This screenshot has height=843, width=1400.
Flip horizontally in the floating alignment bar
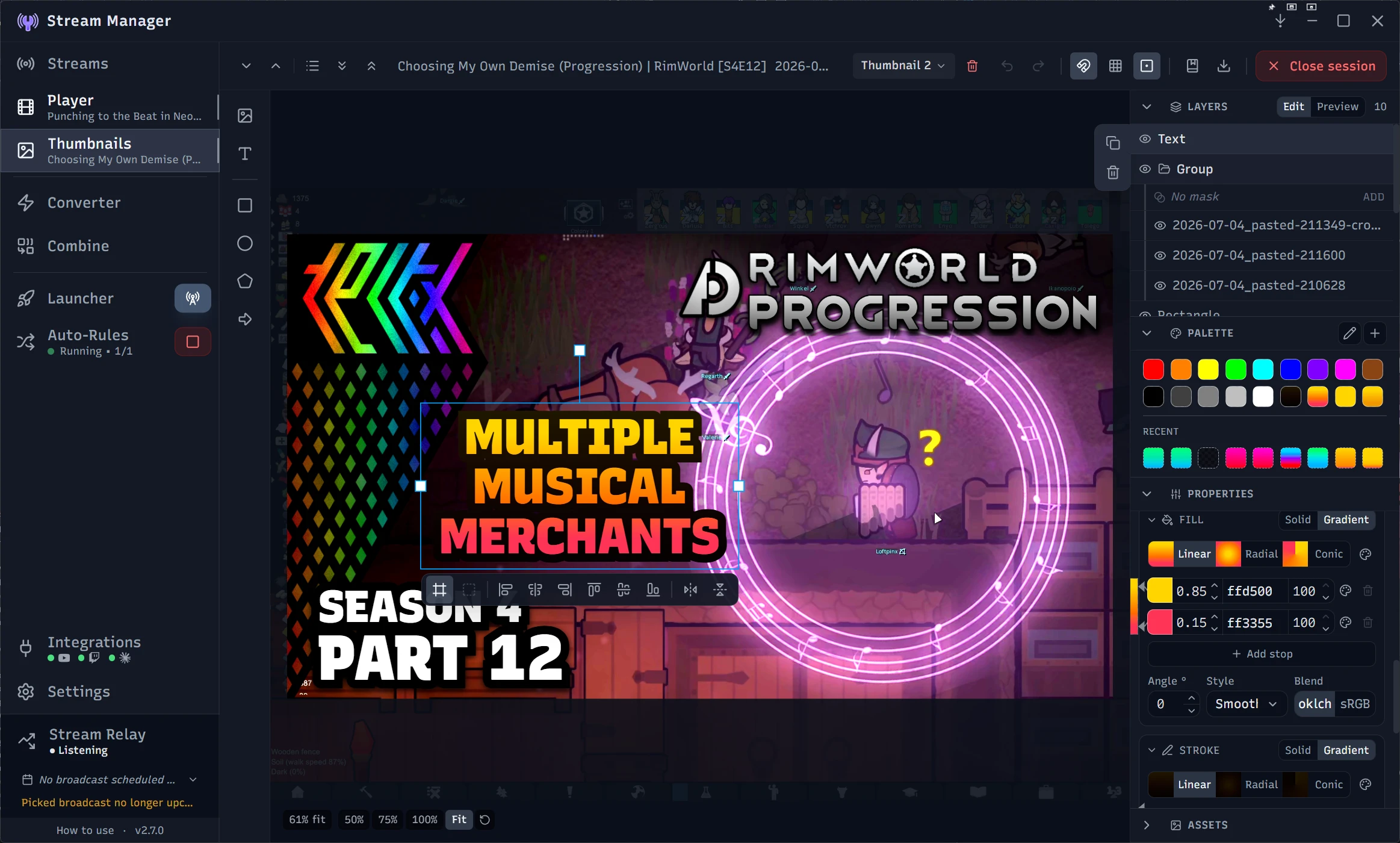point(690,590)
